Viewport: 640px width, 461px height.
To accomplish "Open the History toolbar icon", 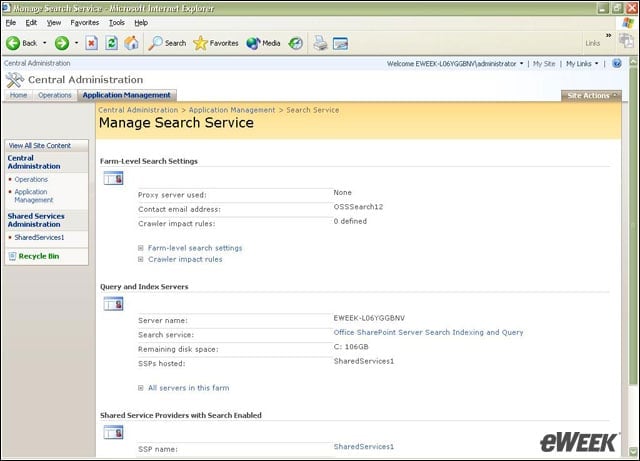I will (x=296, y=43).
